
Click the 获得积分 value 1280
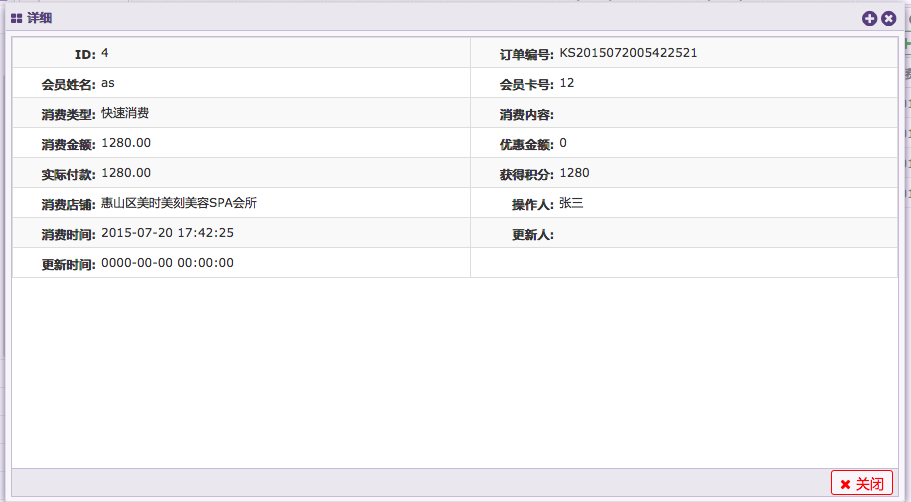(574, 173)
